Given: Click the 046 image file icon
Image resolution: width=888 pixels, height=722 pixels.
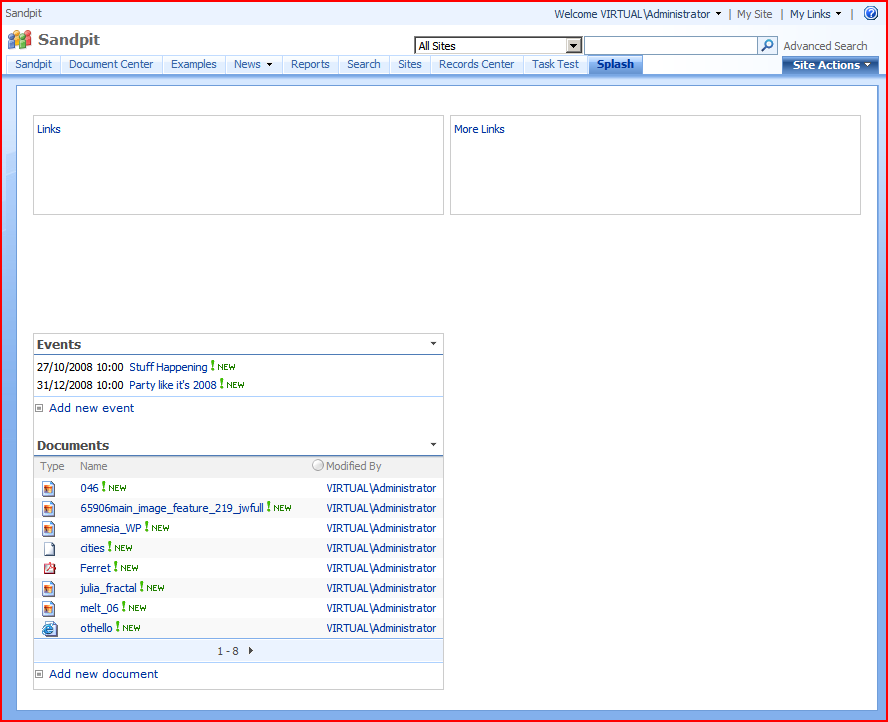Looking at the screenshot, I should (x=49, y=489).
